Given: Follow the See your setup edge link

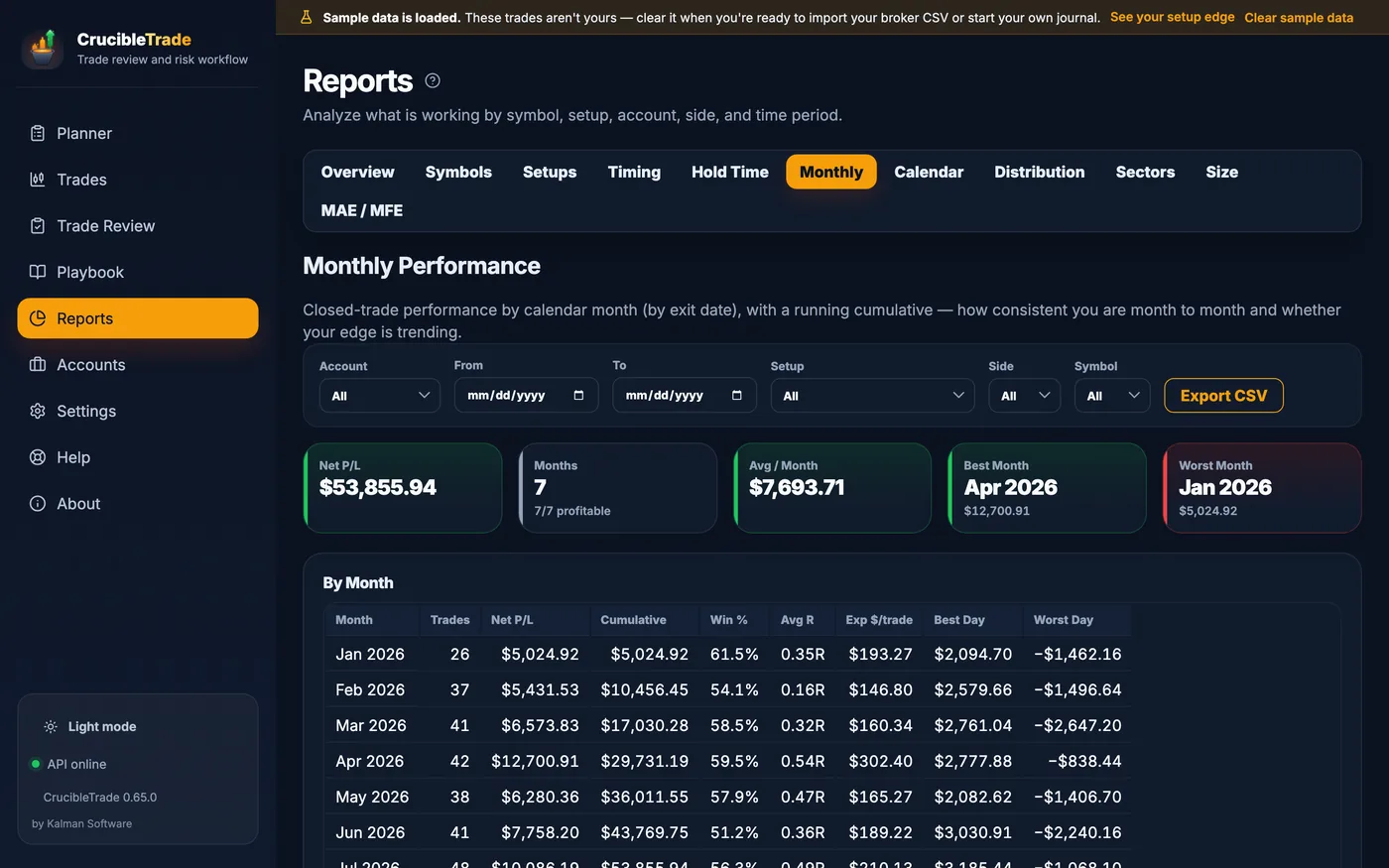Looking at the screenshot, I should click(1172, 17).
